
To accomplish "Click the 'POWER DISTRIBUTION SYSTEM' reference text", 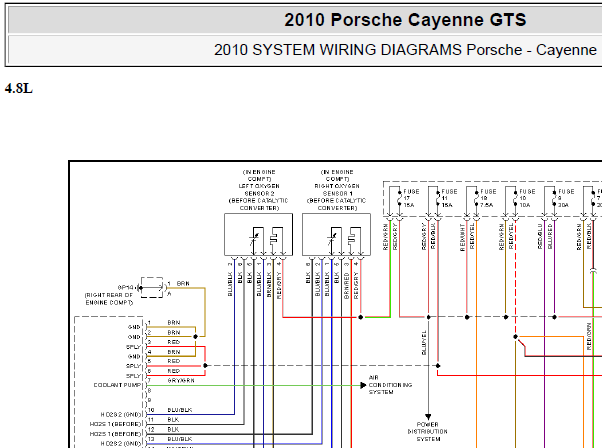I will (x=428, y=432).
